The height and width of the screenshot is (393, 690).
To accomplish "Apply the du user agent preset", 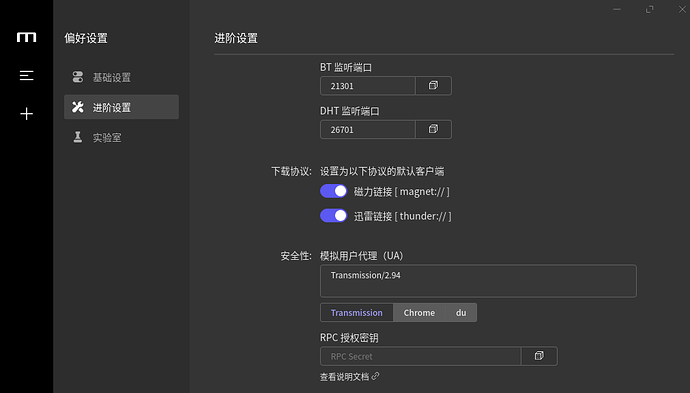I will click(x=461, y=312).
